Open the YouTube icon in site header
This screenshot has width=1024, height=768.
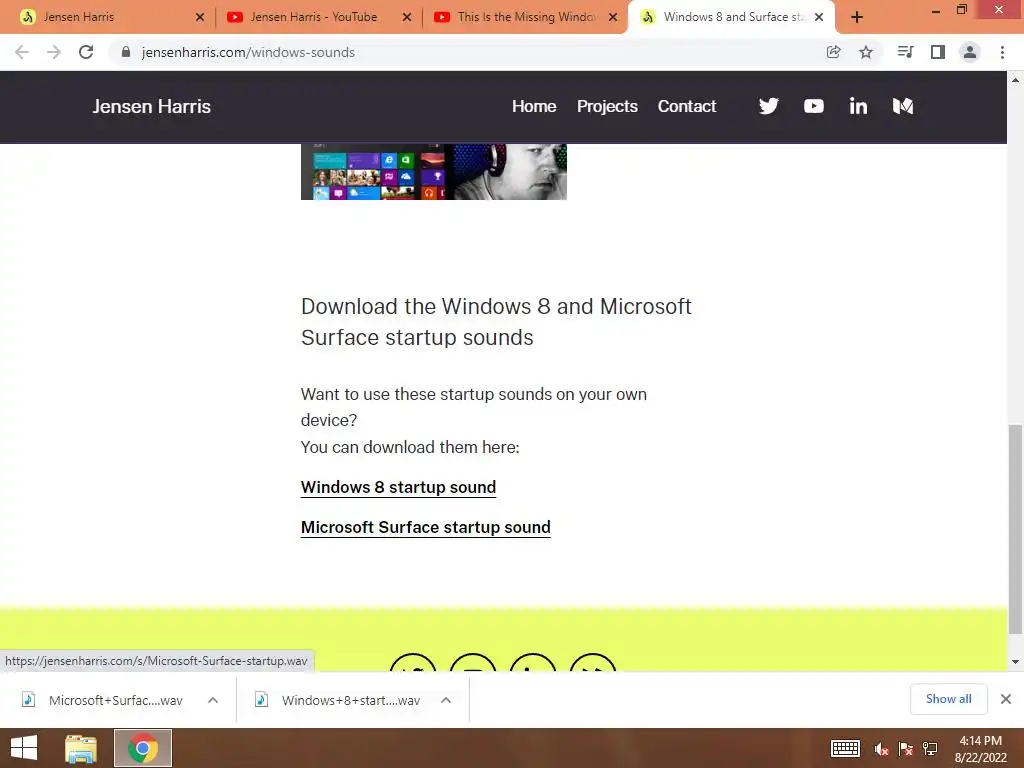tap(814, 106)
